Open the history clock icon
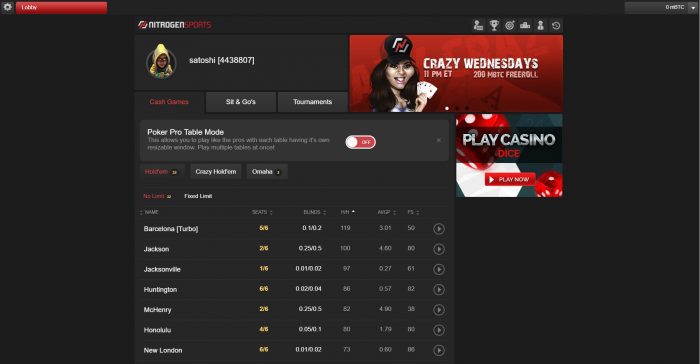700x364 pixels. click(556, 25)
